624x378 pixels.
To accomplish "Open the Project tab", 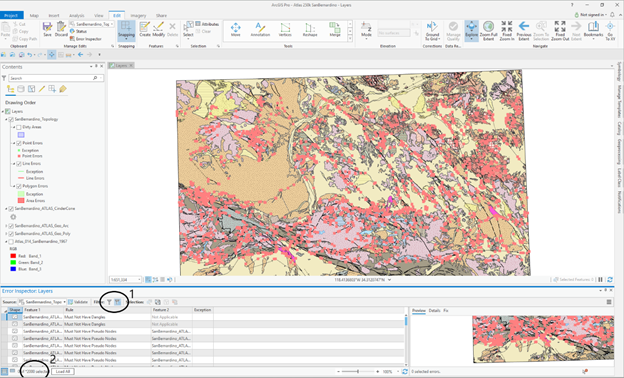I will (12, 16).
